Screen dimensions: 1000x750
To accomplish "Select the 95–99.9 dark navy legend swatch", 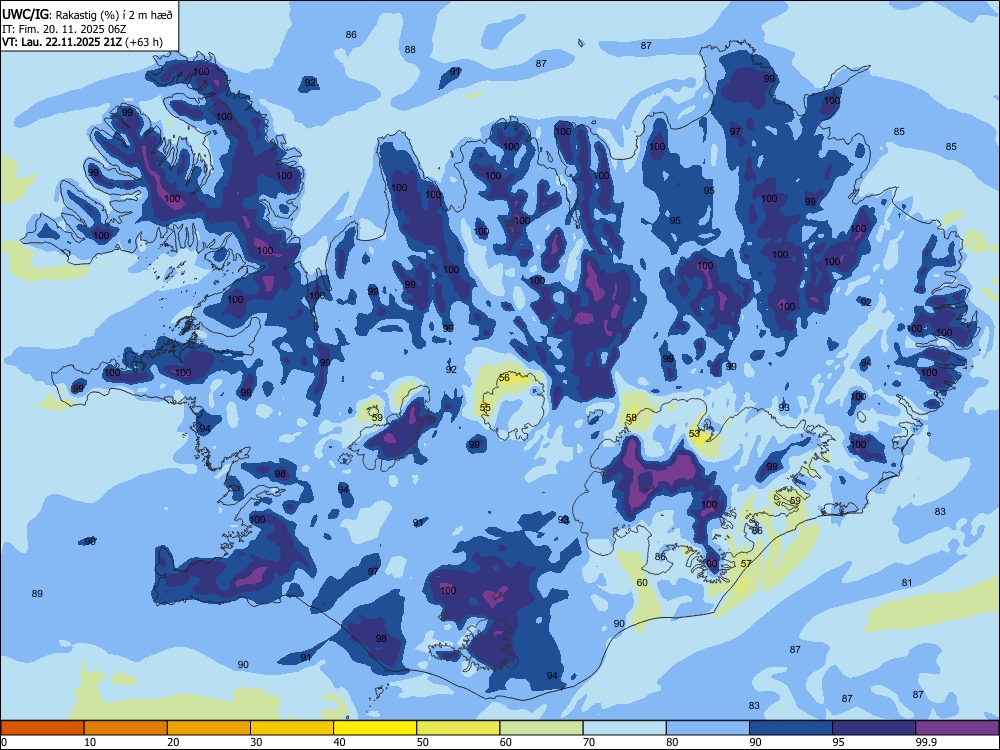I will click(x=874, y=728).
